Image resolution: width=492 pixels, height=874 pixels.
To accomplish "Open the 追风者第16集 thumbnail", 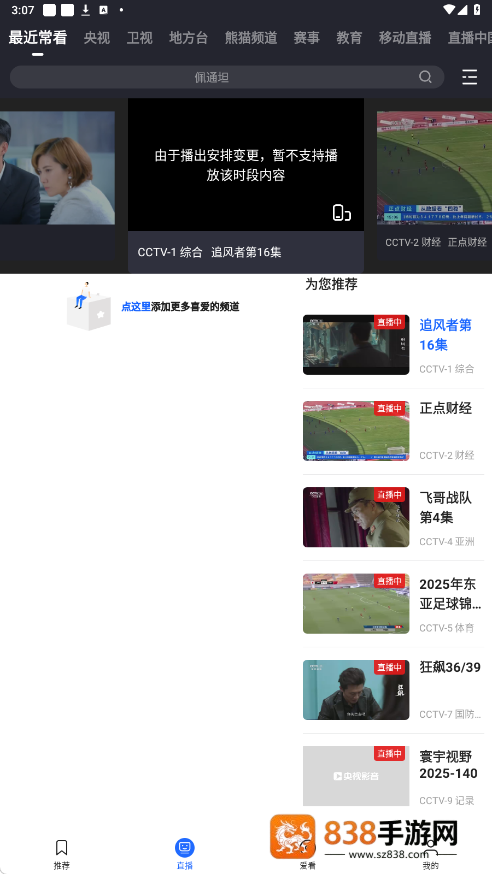I will pyautogui.click(x=356, y=344).
